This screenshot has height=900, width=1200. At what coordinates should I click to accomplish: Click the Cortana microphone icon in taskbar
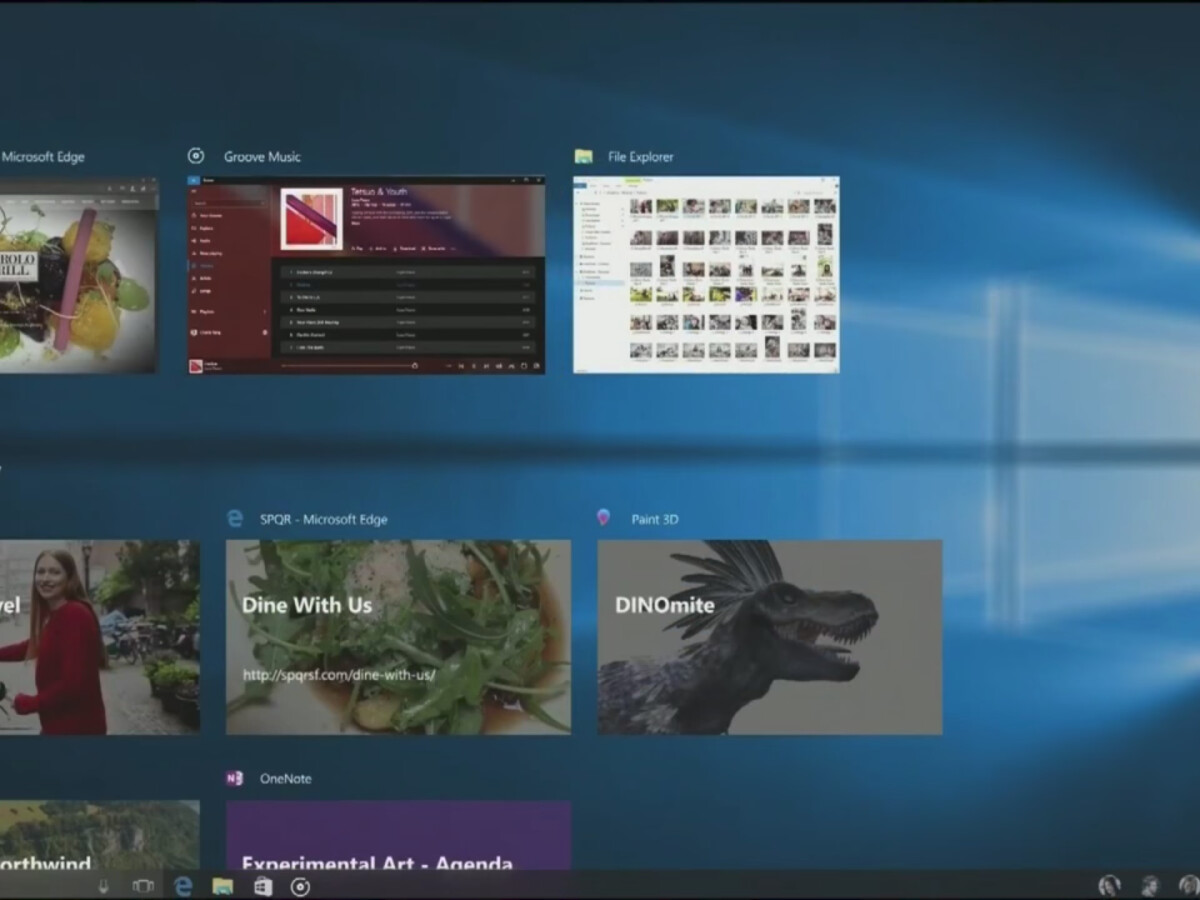[x=103, y=886]
